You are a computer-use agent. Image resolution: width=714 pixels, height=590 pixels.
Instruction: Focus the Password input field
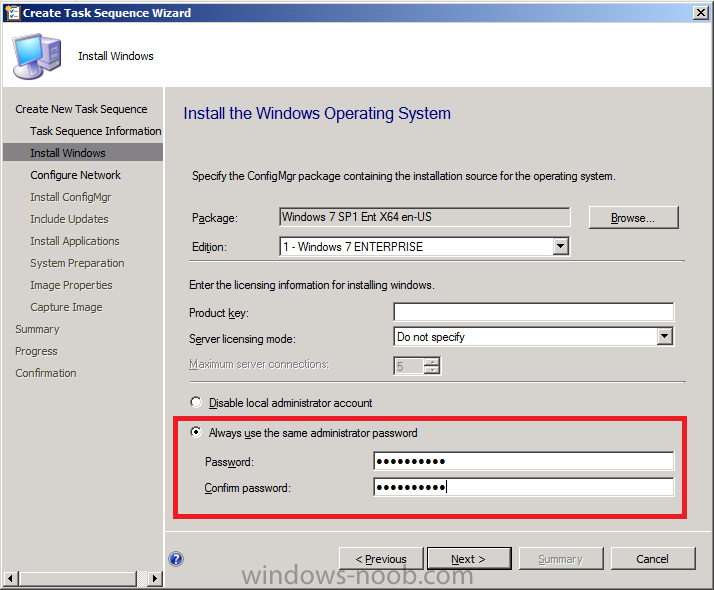523,461
